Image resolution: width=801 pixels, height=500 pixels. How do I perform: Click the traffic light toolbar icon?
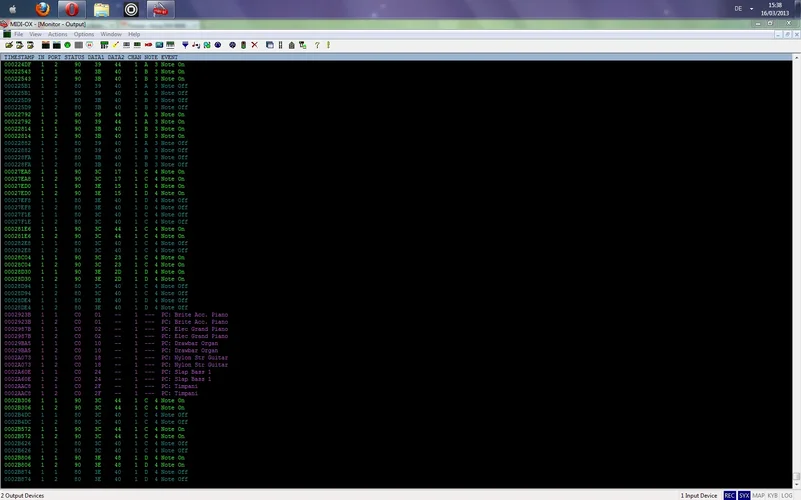[x=243, y=45]
